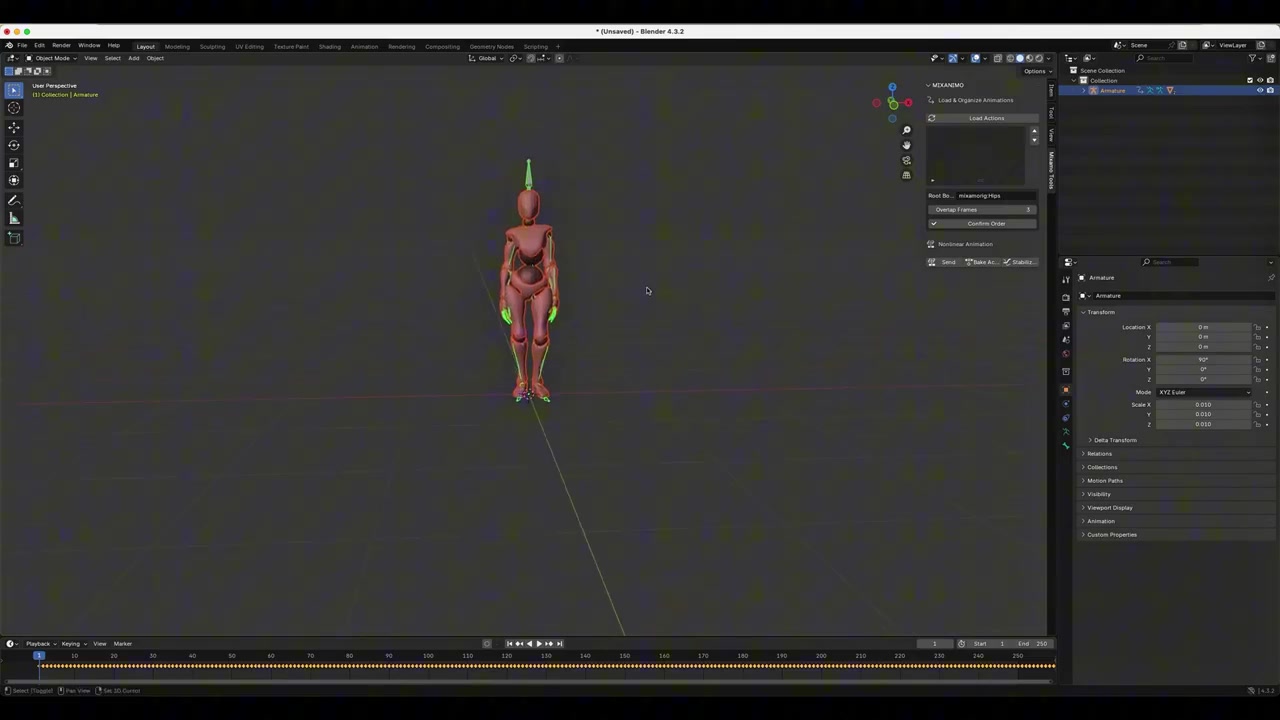Image resolution: width=1280 pixels, height=720 pixels.
Task: Click the current frame field in timeline
Action: (935, 644)
